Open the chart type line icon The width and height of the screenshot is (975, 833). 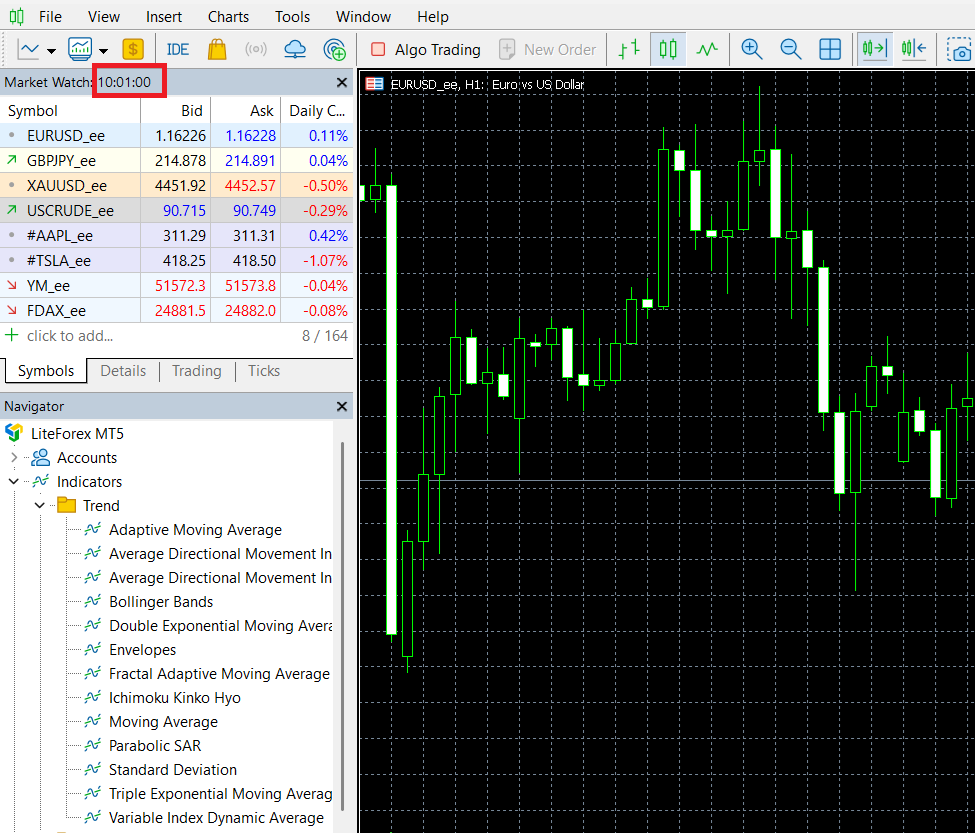[x=28, y=49]
